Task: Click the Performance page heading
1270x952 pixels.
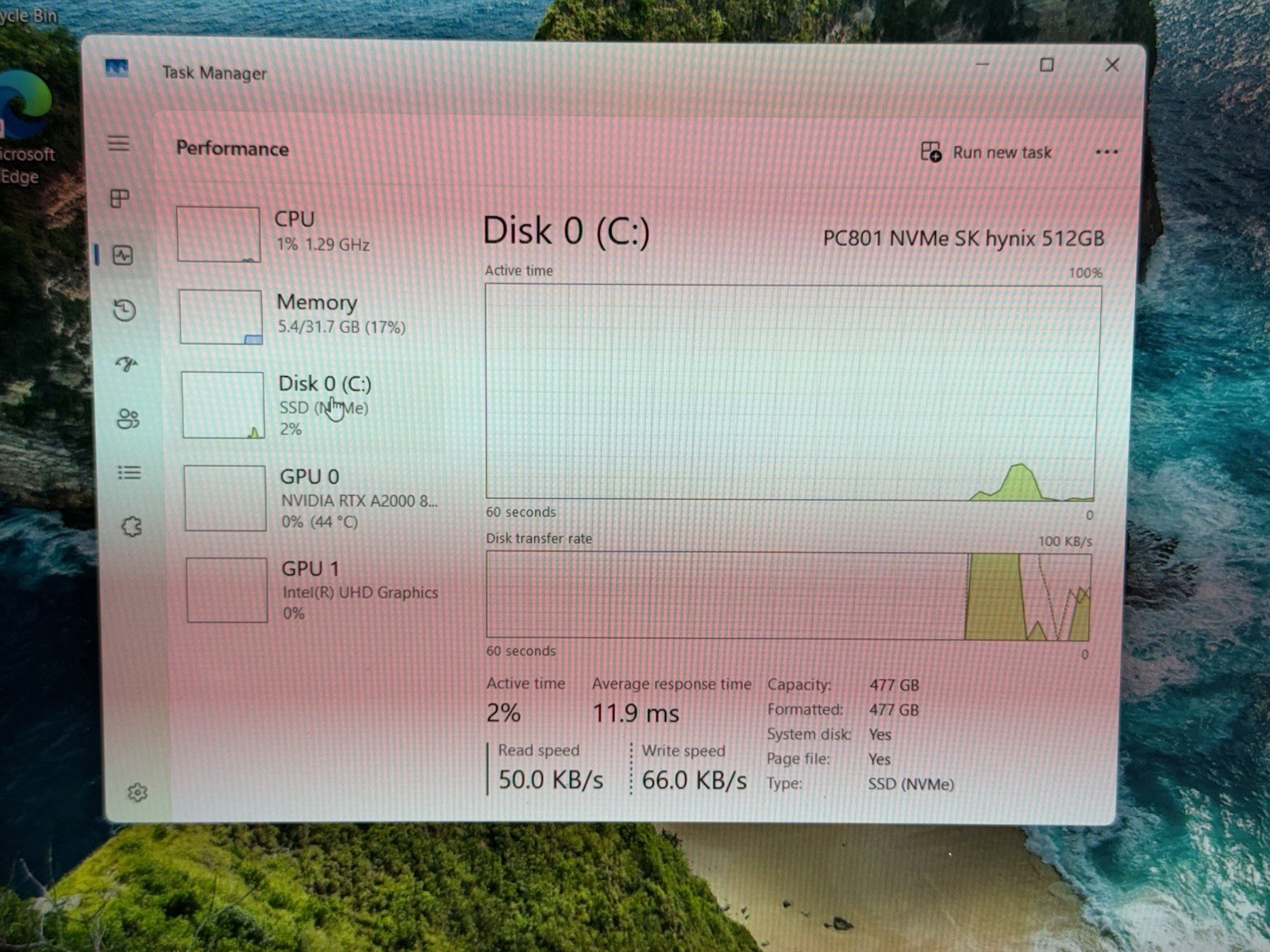Action: coord(233,148)
